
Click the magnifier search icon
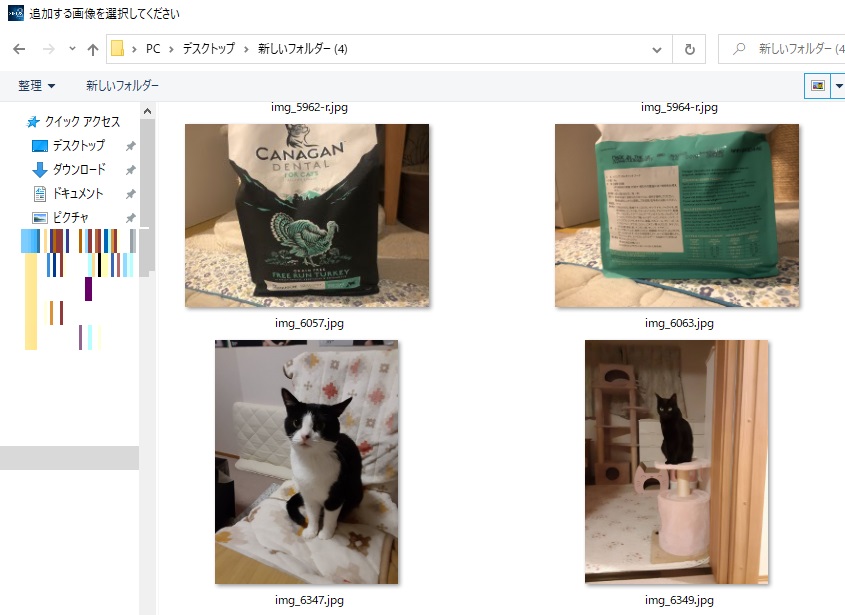tap(739, 49)
